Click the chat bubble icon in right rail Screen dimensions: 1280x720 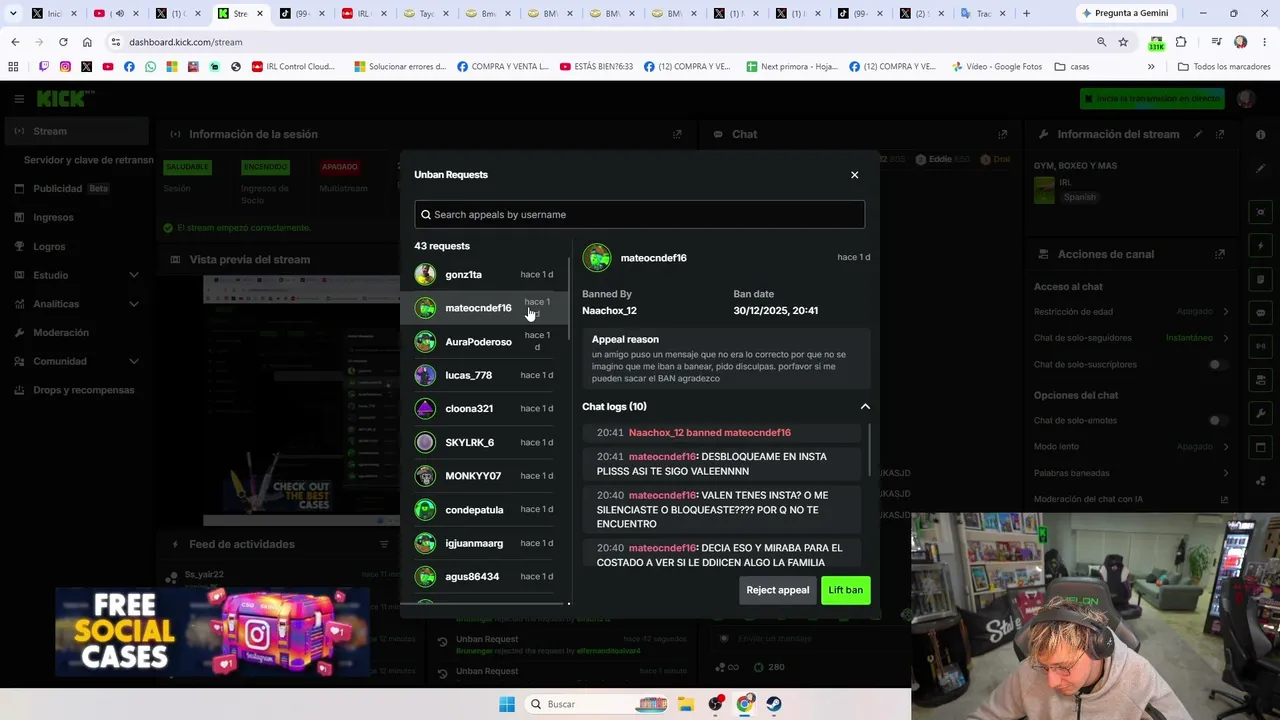coord(1260,313)
